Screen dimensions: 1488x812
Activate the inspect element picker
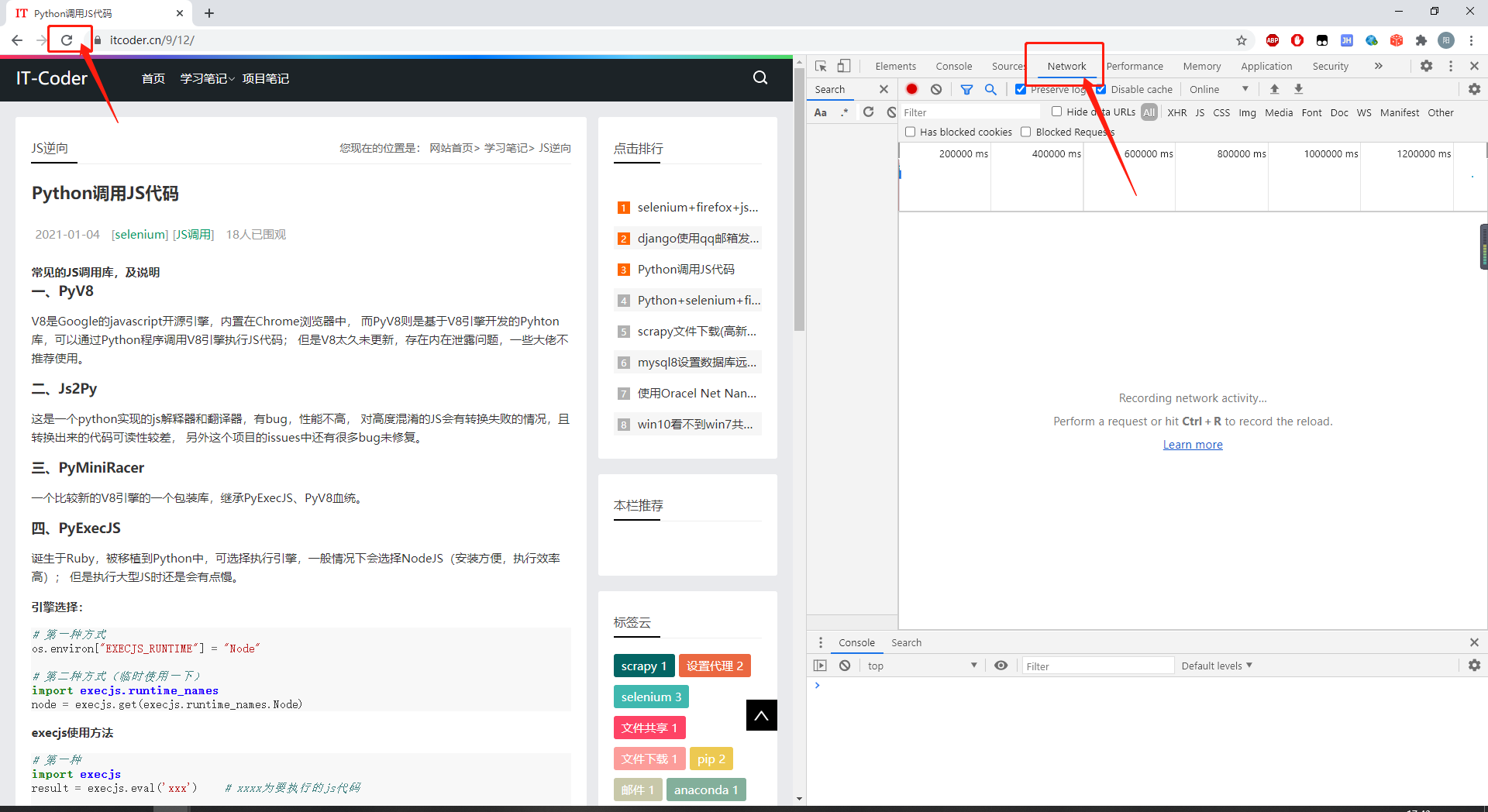point(821,66)
